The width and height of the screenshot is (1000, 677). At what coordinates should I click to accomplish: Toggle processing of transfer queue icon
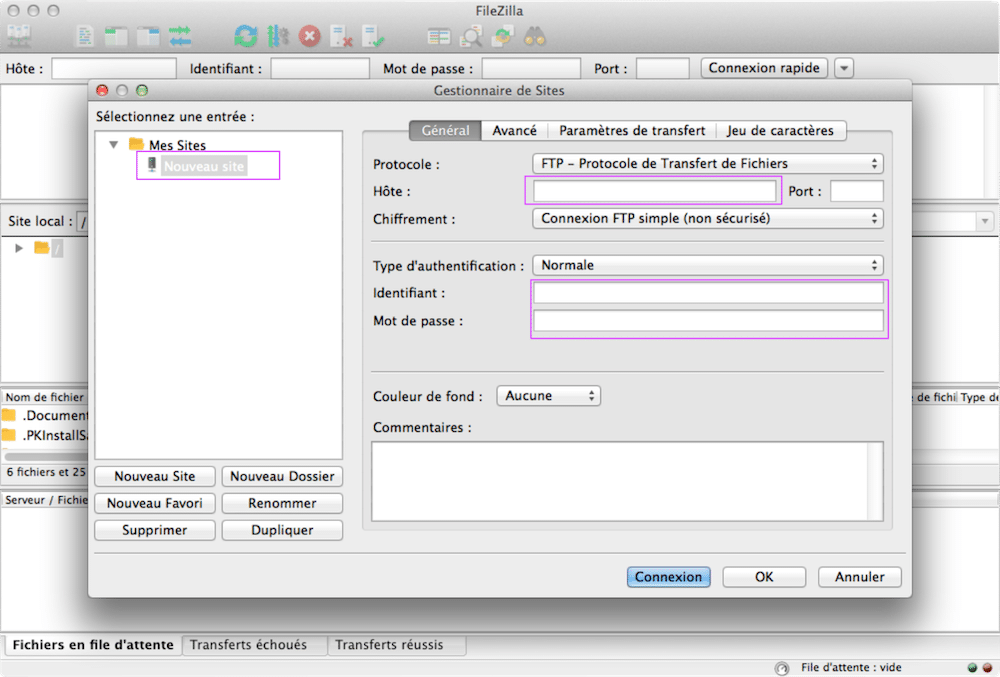[278, 36]
